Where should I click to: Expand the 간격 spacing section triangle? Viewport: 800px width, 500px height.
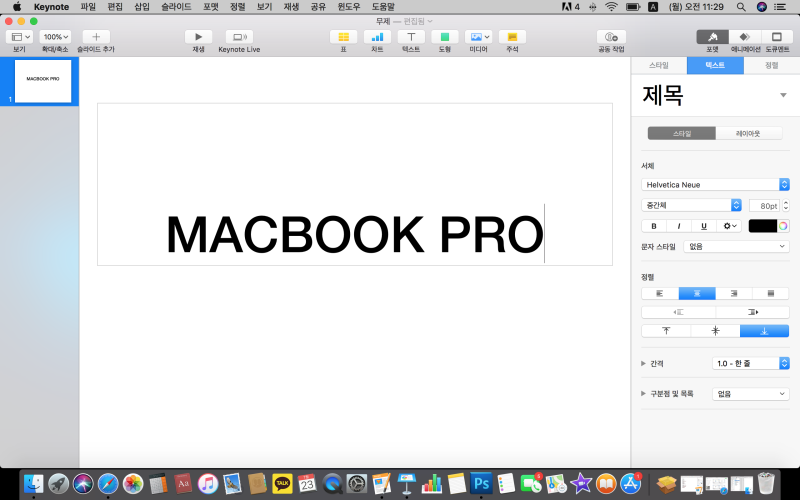point(643,363)
